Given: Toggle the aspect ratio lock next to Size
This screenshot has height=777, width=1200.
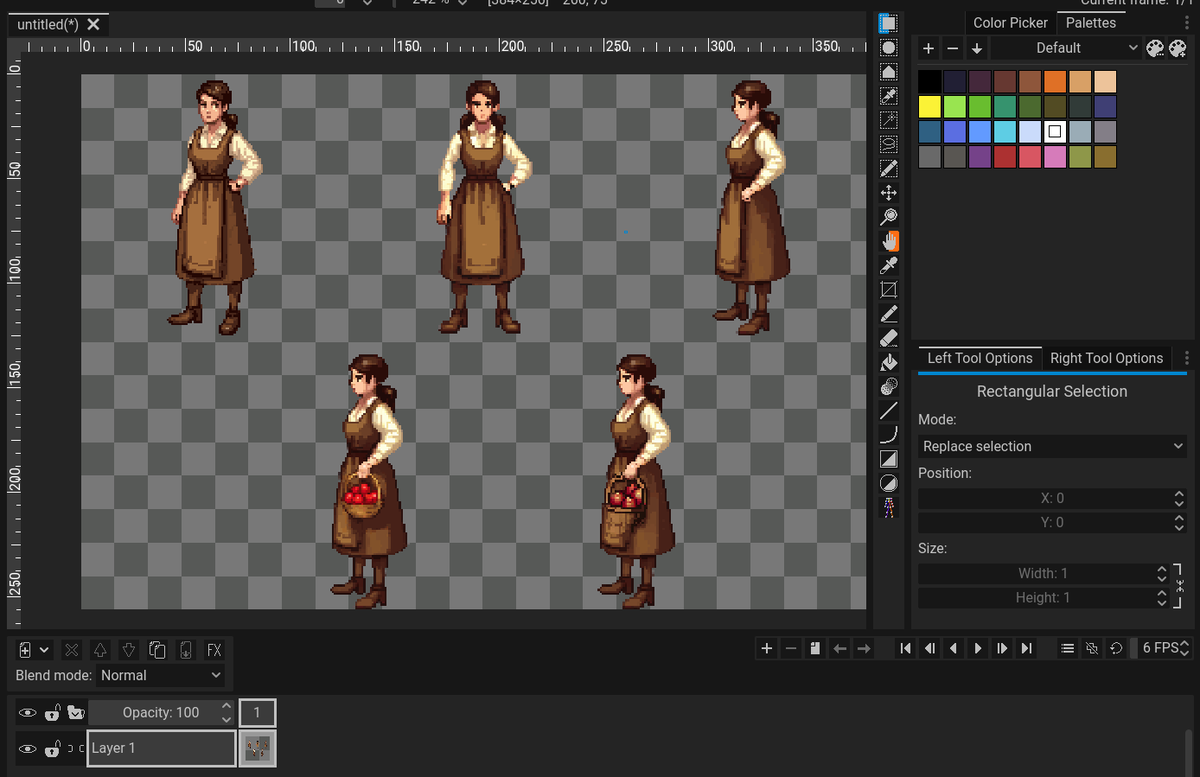Looking at the screenshot, I should pos(1178,585).
